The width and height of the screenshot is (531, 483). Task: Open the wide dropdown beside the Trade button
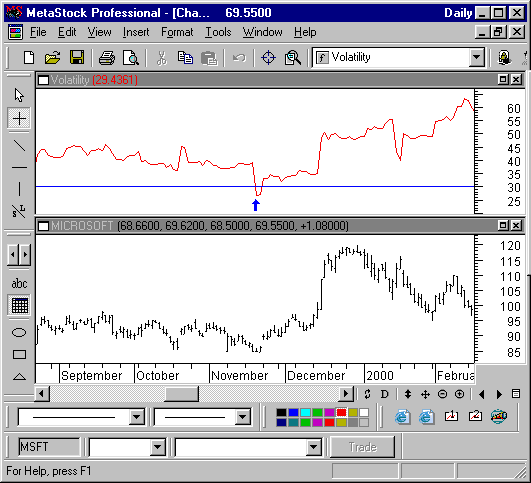click(x=314, y=447)
